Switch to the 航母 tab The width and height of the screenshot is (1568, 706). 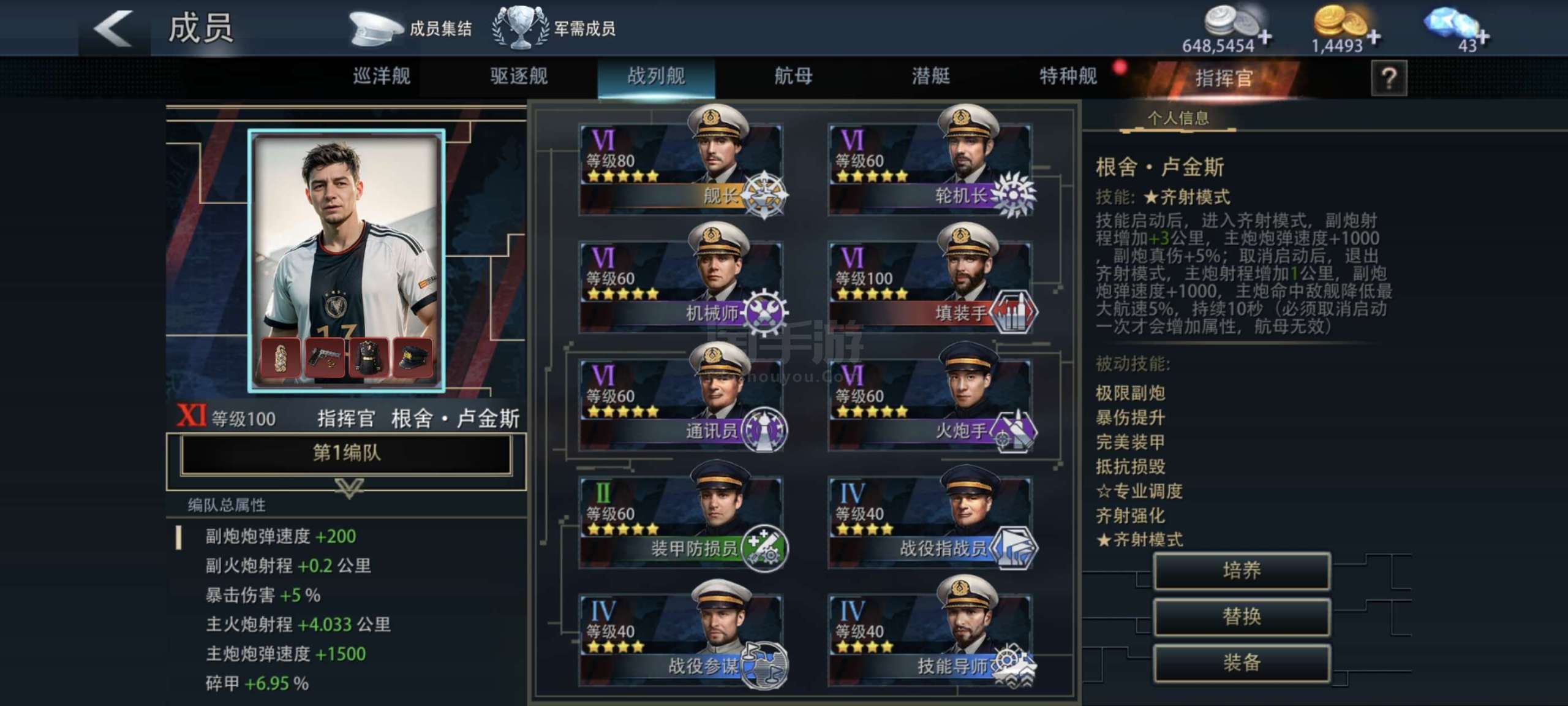(793, 77)
